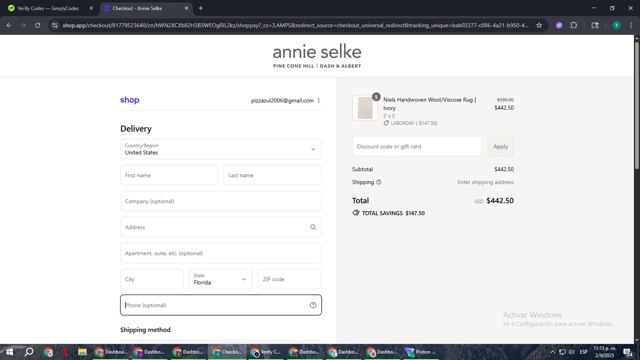Click the Niels rug product thumbnail
This screenshot has height=360, width=640.
[x=365, y=108]
